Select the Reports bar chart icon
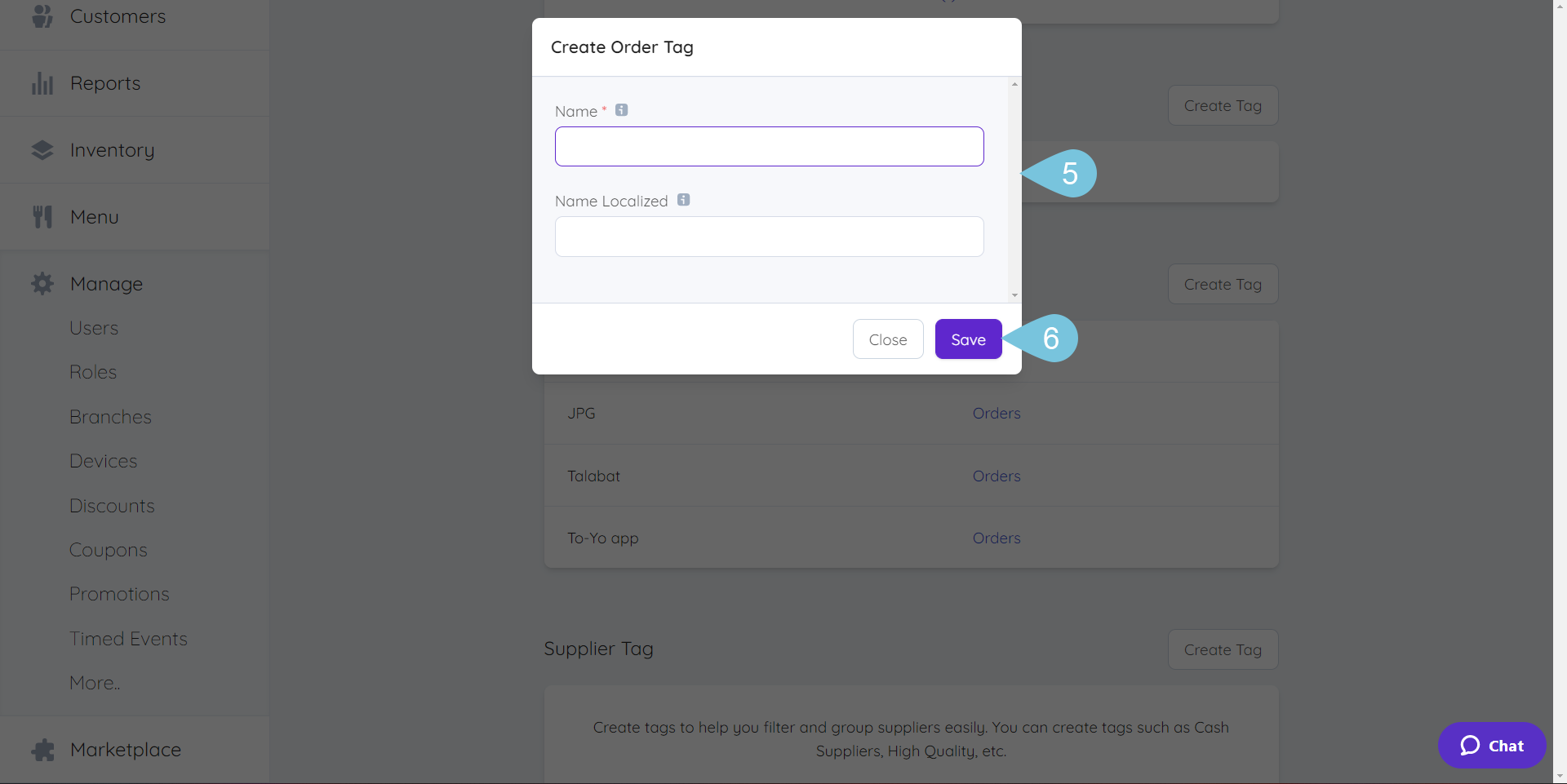The image size is (1567, 784). click(x=42, y=82)
